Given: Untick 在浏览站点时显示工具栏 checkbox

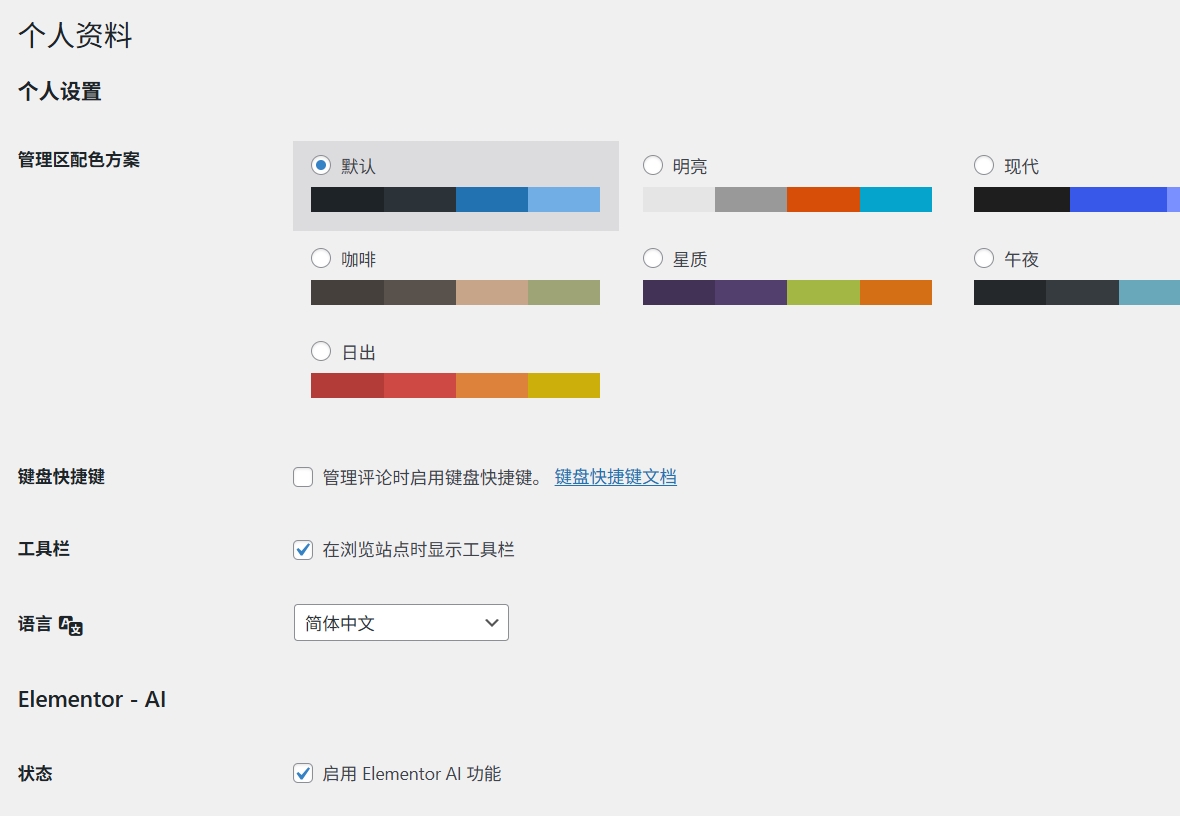Looking at the screenshot, I should (303, 549).
